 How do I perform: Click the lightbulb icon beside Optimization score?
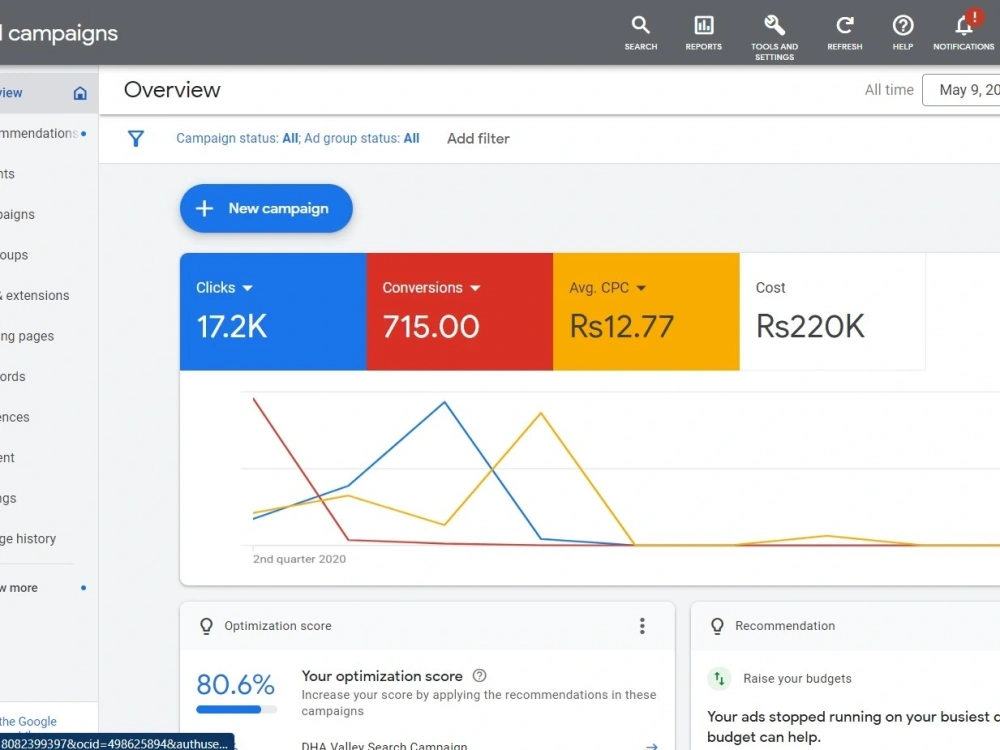(x=206, y=626)
